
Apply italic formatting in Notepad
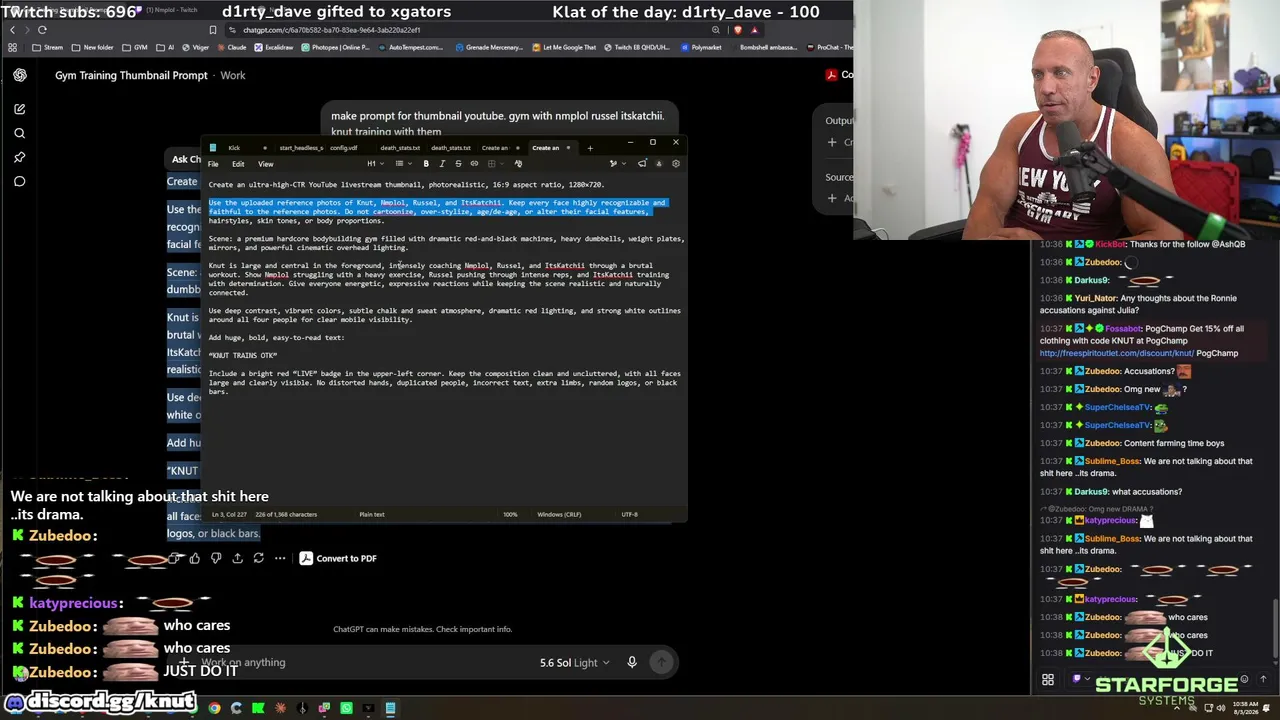coord(442,164)
